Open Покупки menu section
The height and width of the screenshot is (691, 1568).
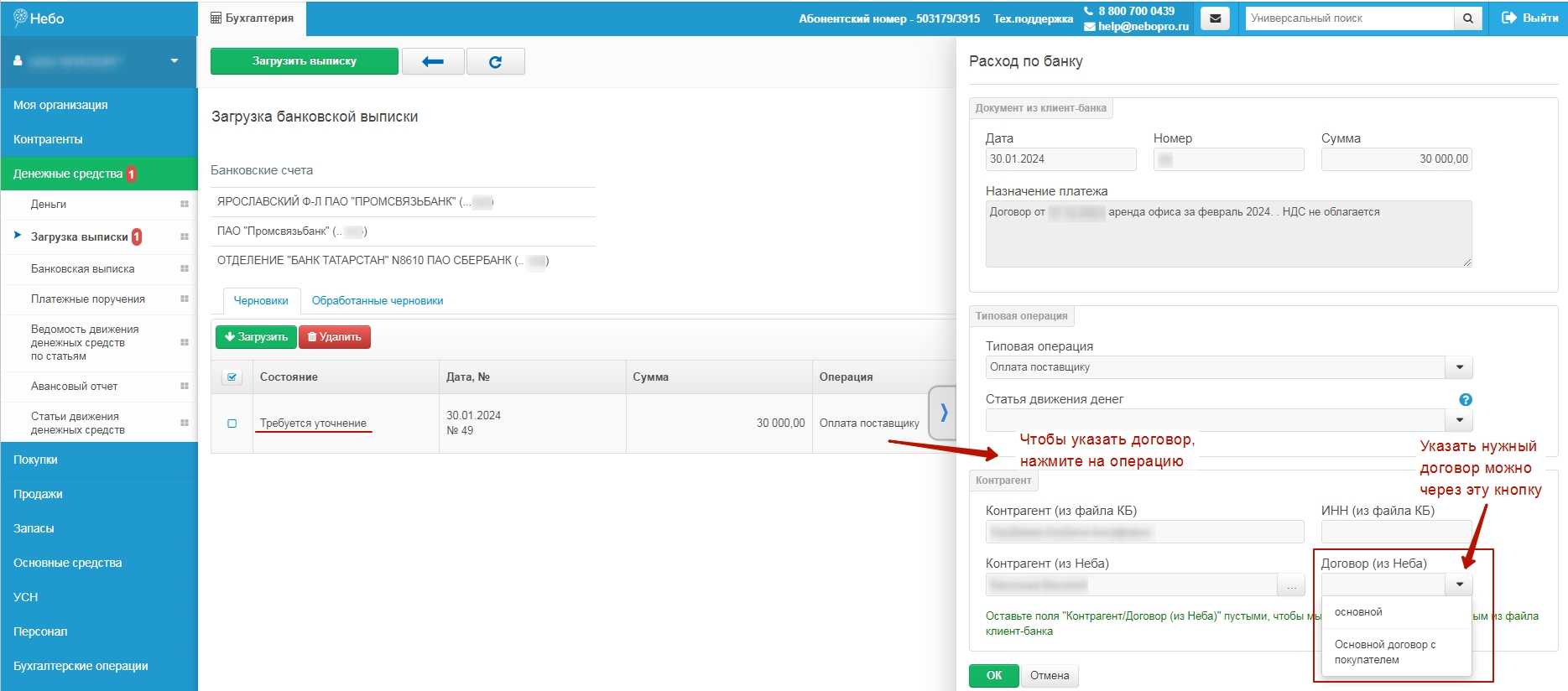(x=99, y=460)
